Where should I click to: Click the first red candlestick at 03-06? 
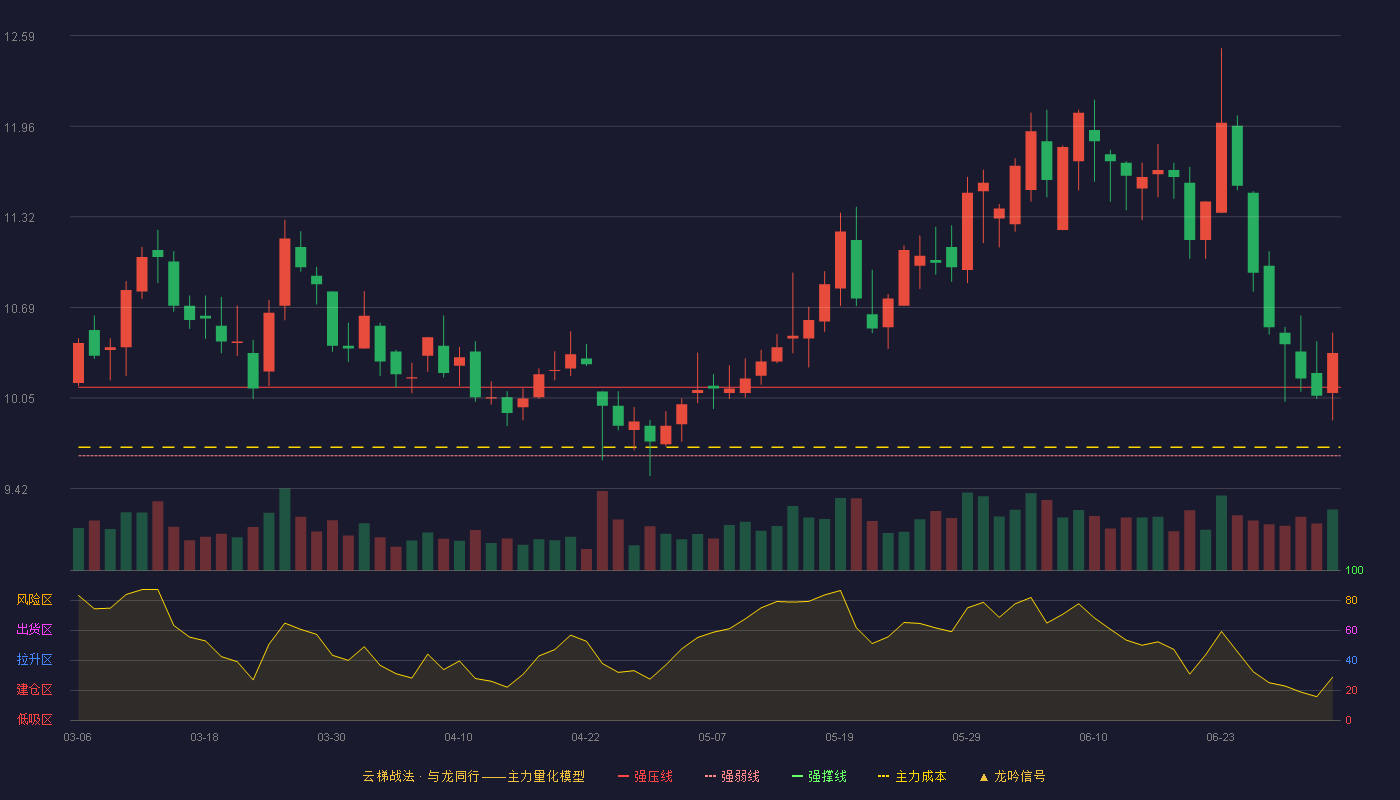[x=78, y=362]
